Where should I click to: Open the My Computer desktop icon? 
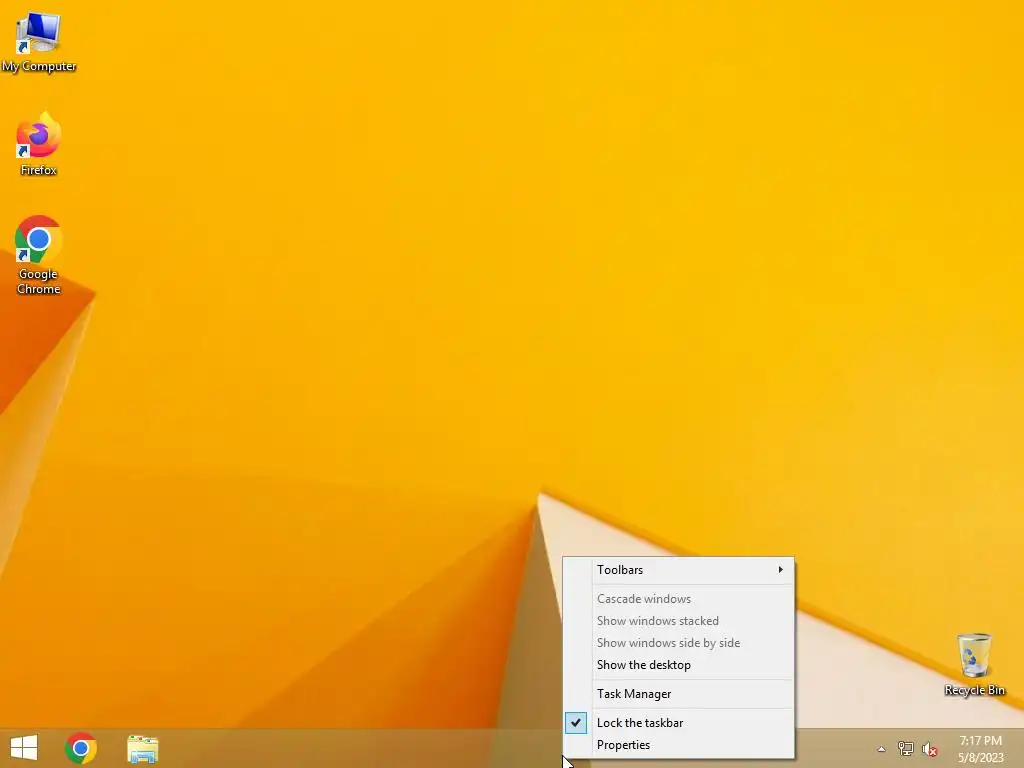[x=39, y=42]
